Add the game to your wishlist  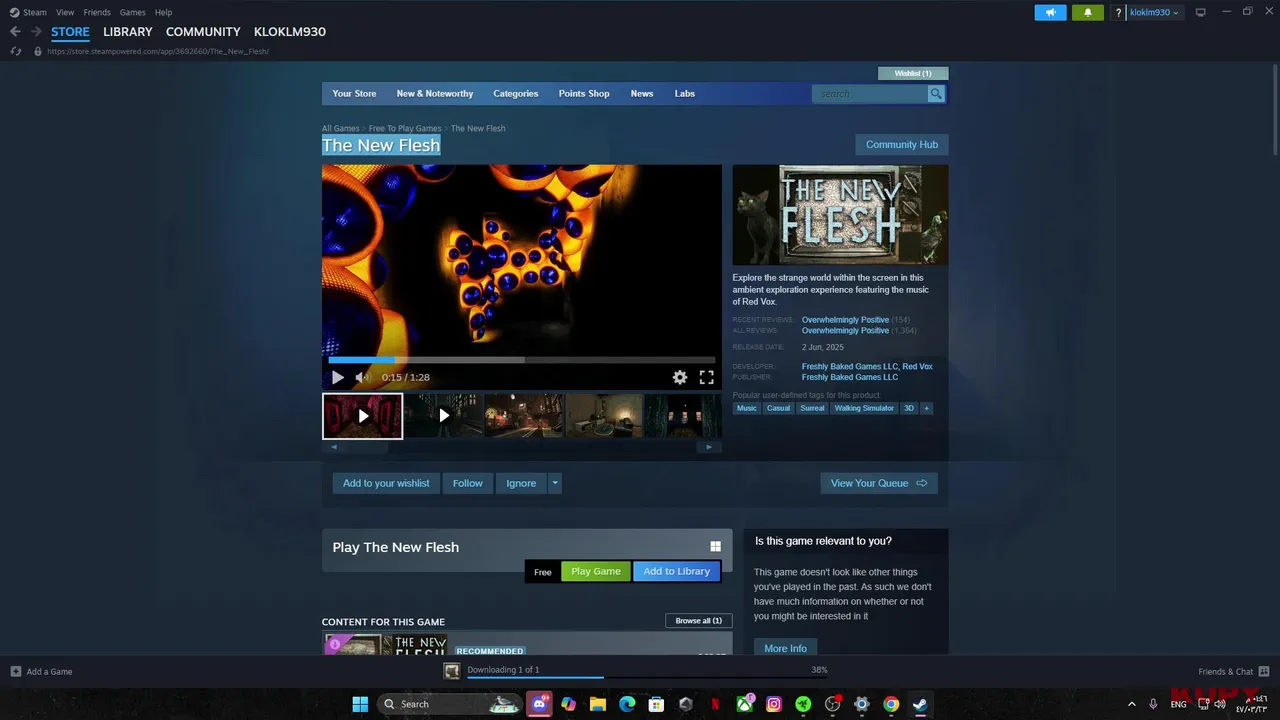coord(386,483)
